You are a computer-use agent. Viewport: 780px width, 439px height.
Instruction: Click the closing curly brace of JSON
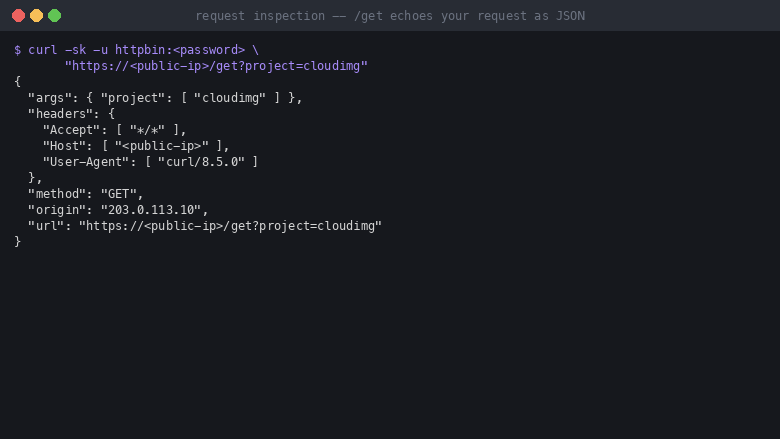[x=17, y=242]
